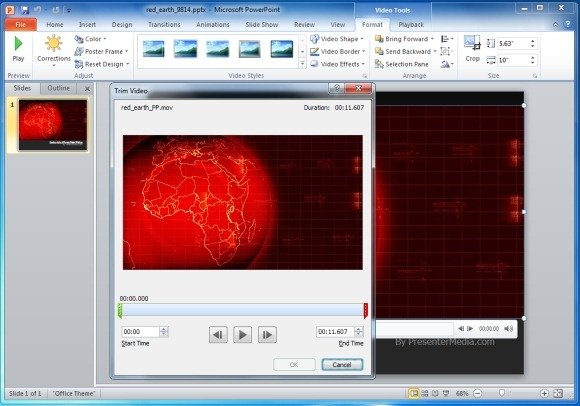Minimize the ribbon with the caret icon

coord(555,24)
